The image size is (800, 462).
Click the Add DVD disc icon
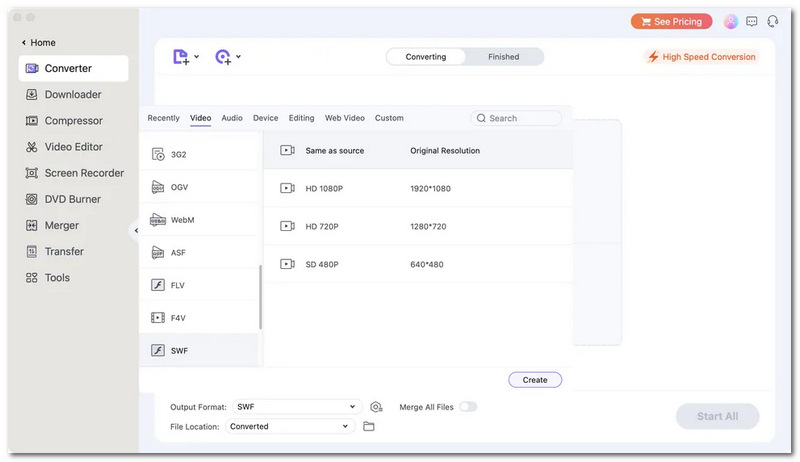tap(223, 57)
